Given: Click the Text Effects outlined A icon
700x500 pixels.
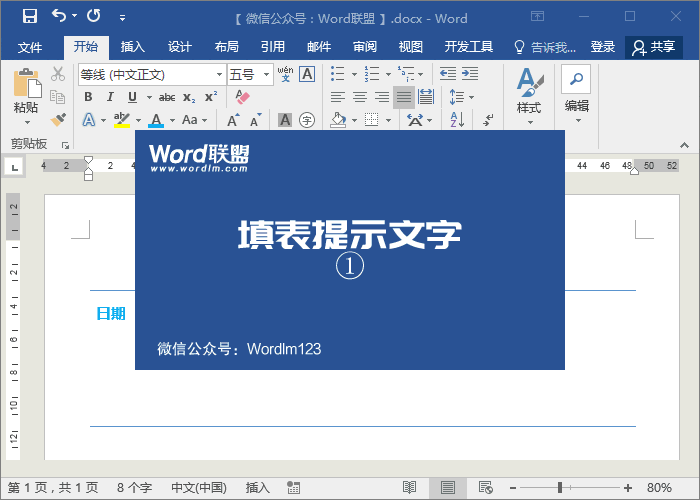Looking at the screenshot, I should (x=89, y=120).
